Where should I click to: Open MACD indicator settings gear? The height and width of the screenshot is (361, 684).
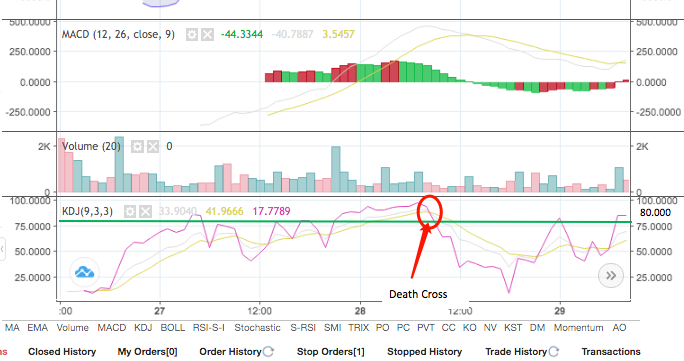point(192,34)
